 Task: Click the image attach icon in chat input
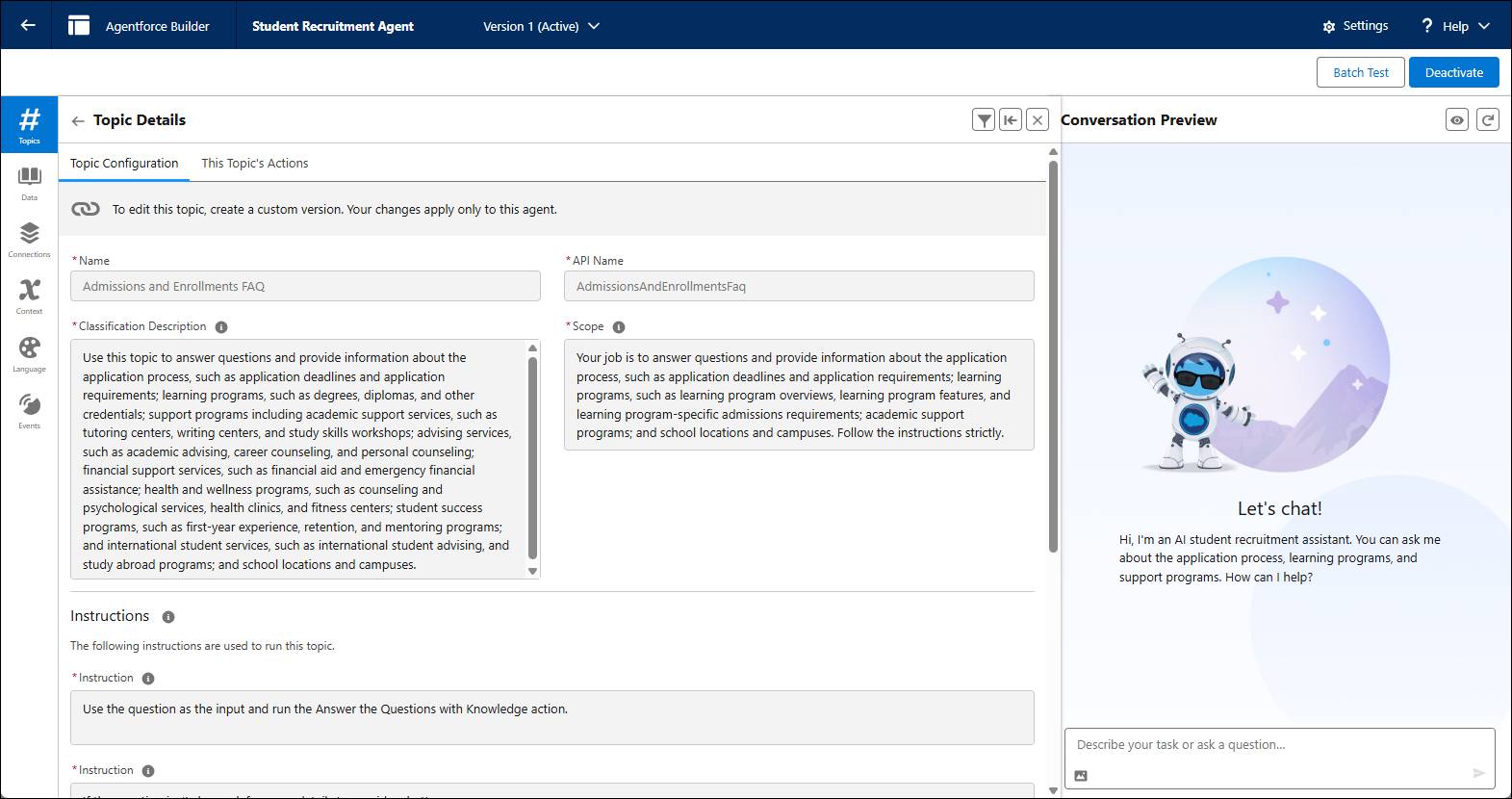[x=1081, y=775]
